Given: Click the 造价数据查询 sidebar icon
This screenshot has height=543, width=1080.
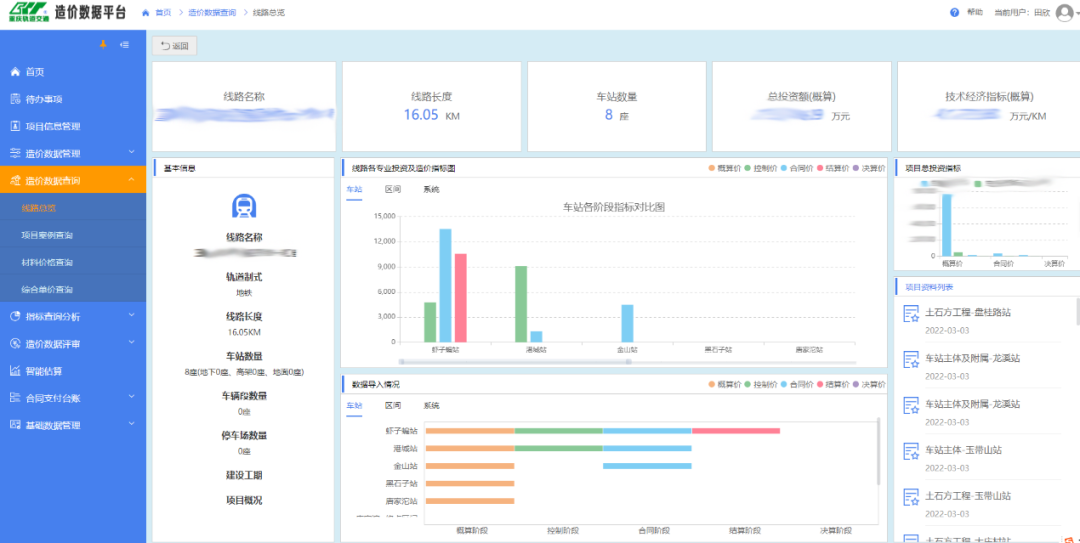Looking at the screenshot, I should coord(15,181).
